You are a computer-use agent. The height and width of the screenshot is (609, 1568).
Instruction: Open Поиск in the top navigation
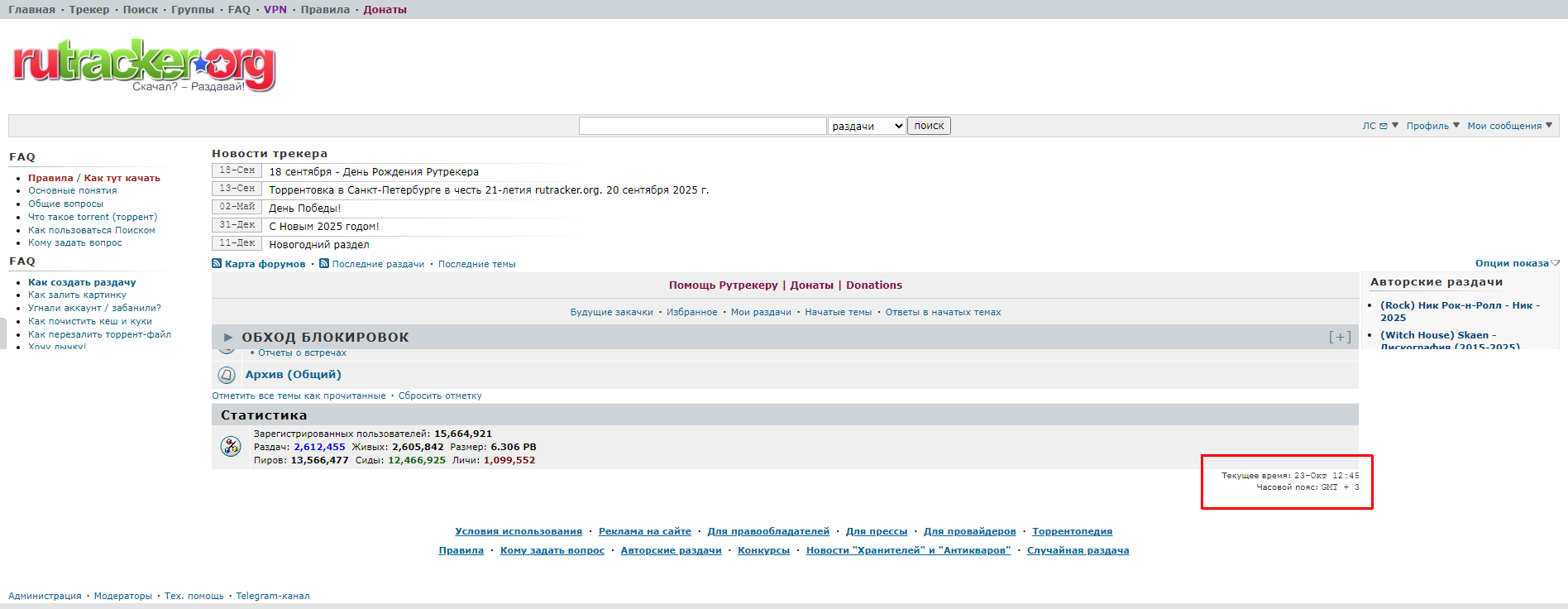click(141, 10)
